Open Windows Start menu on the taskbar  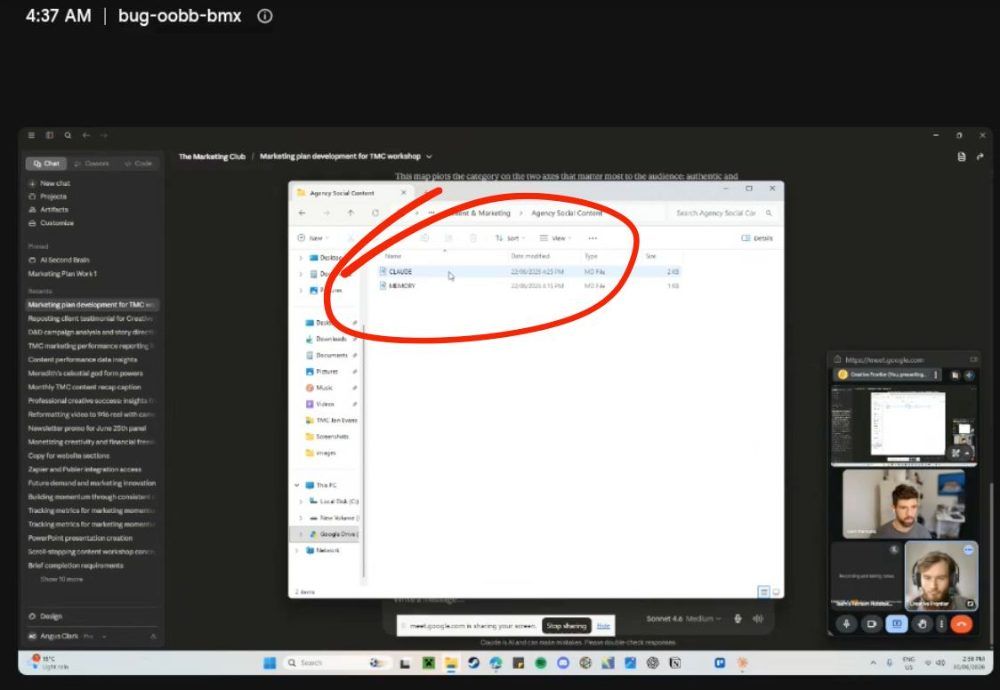(270, 663)
